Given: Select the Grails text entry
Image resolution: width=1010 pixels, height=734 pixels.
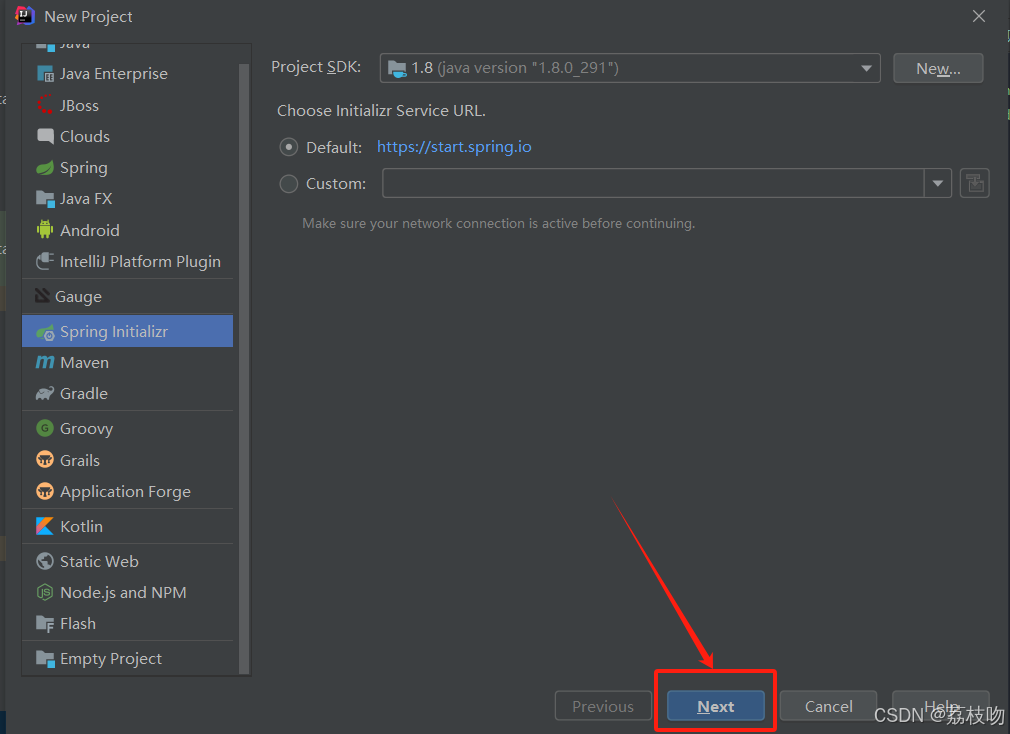Looking at the screenshot, I should (x=80, y=460).
